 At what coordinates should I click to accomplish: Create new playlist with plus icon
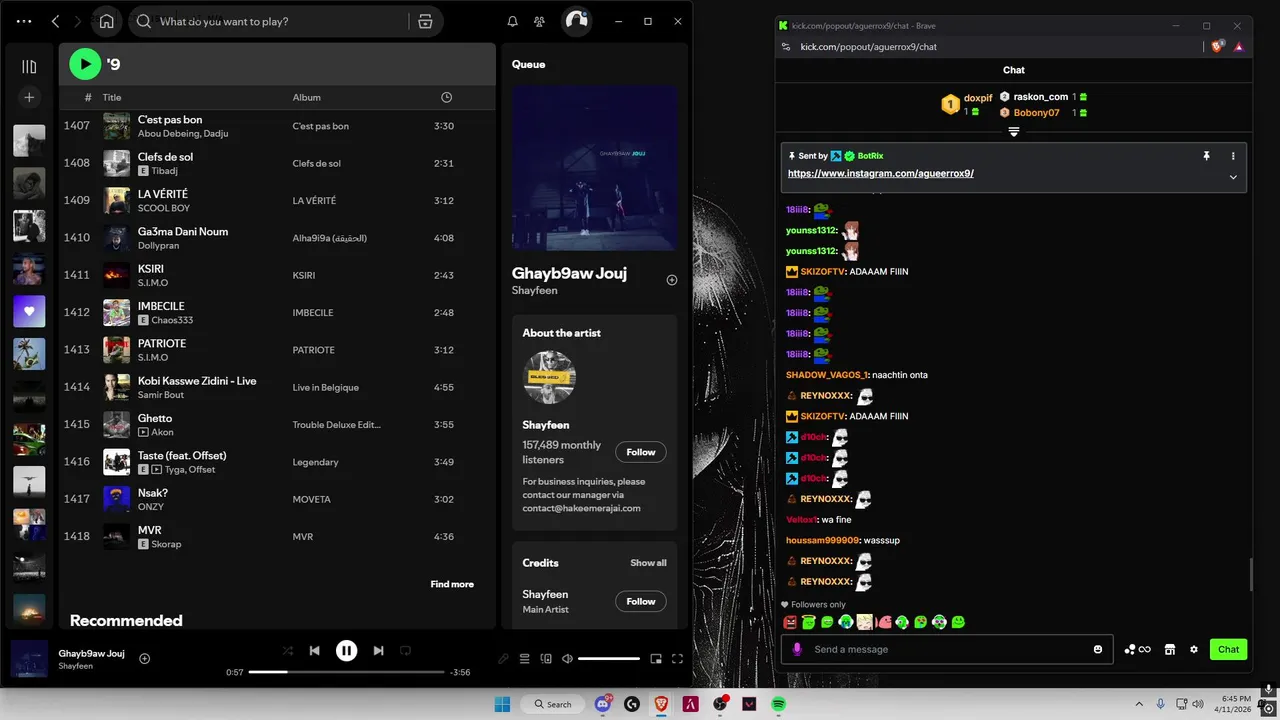click(29, 97)
